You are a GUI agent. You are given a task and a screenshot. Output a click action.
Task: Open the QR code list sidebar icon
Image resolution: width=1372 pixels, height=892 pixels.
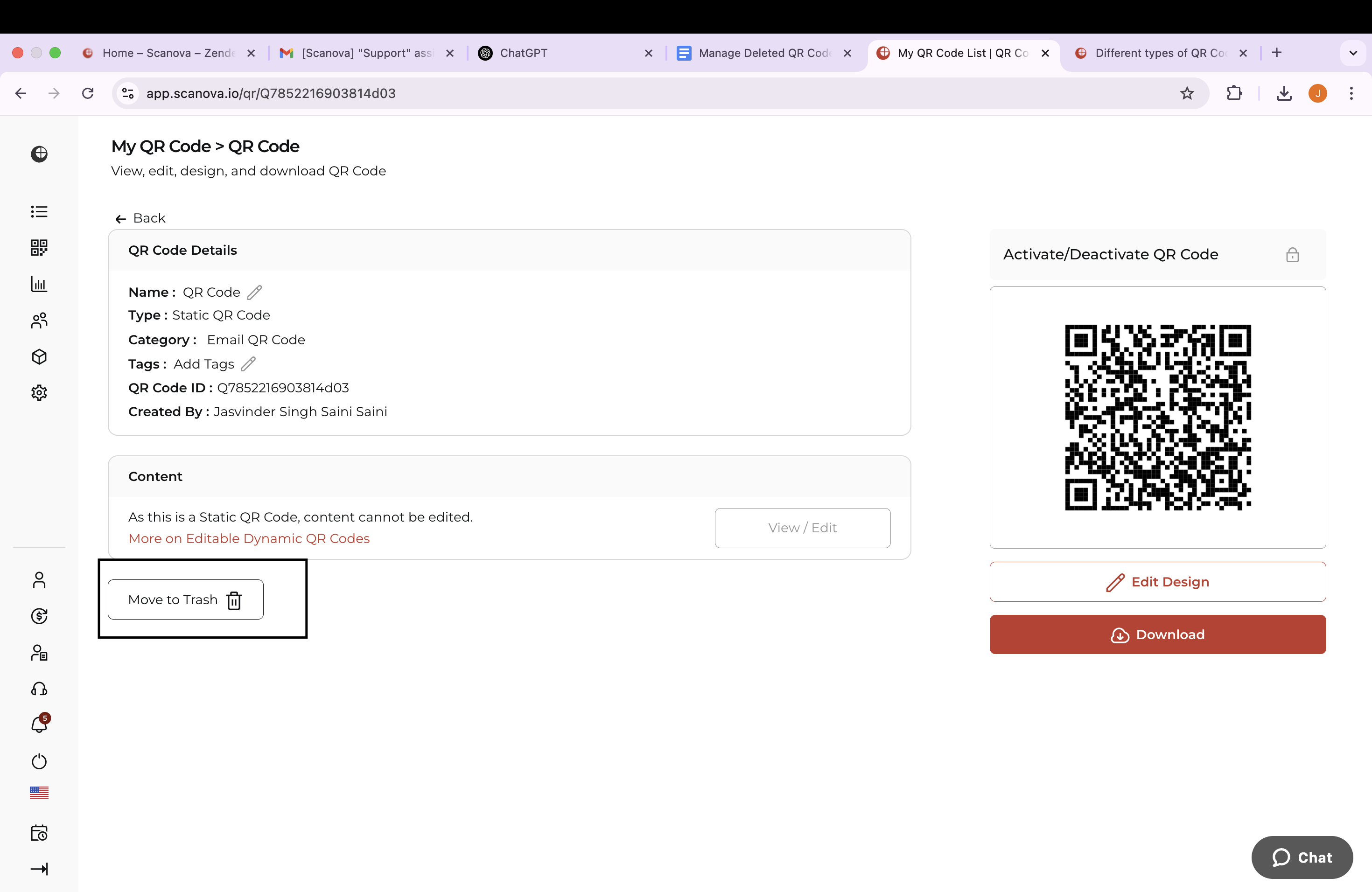coord(39,211)
